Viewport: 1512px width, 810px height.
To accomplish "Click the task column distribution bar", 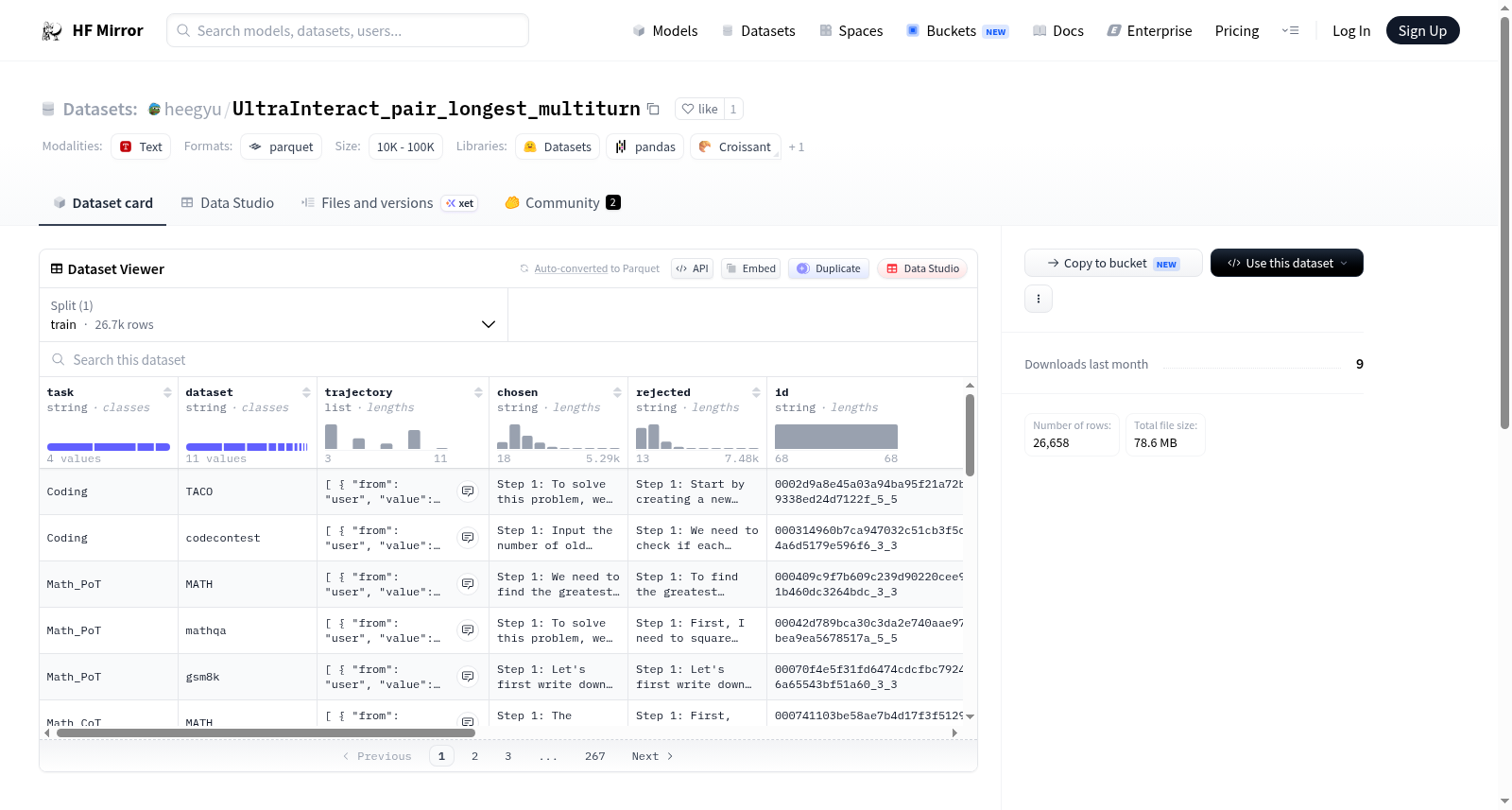I will pos(109,446).
